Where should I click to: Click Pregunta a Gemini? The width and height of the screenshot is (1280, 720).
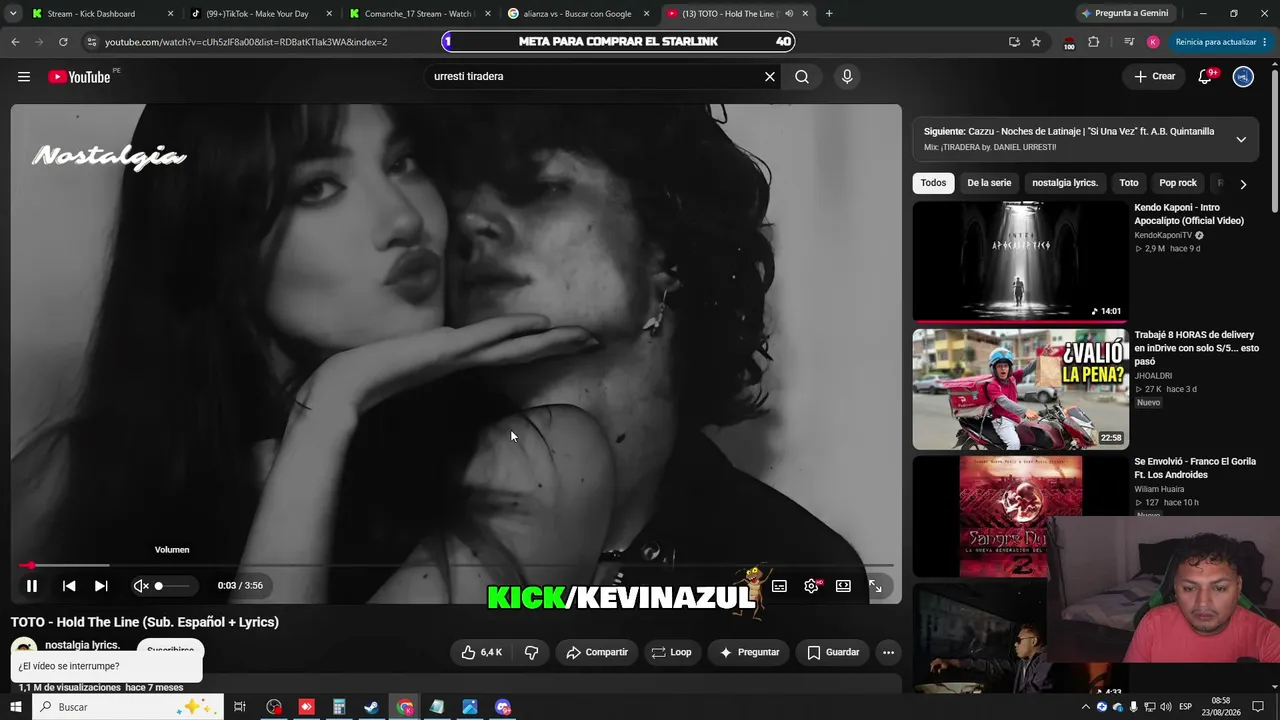click(x=1124, y=14)
